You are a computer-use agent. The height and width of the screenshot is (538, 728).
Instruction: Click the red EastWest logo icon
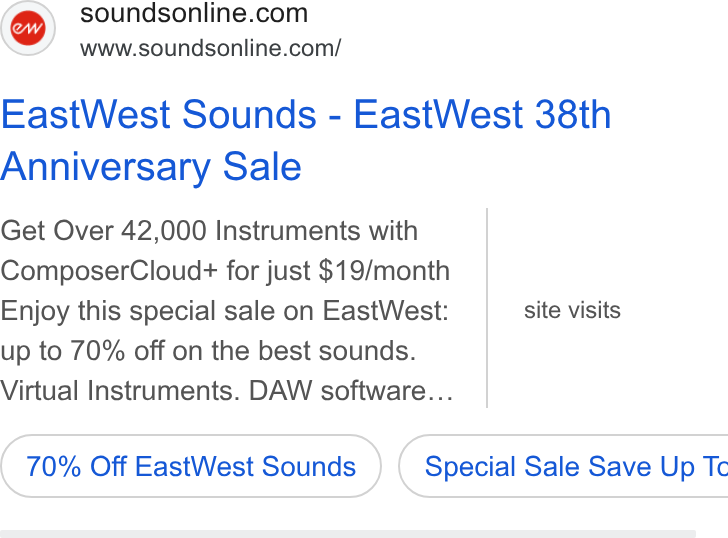pyautogui.click(x=28, y=28)
